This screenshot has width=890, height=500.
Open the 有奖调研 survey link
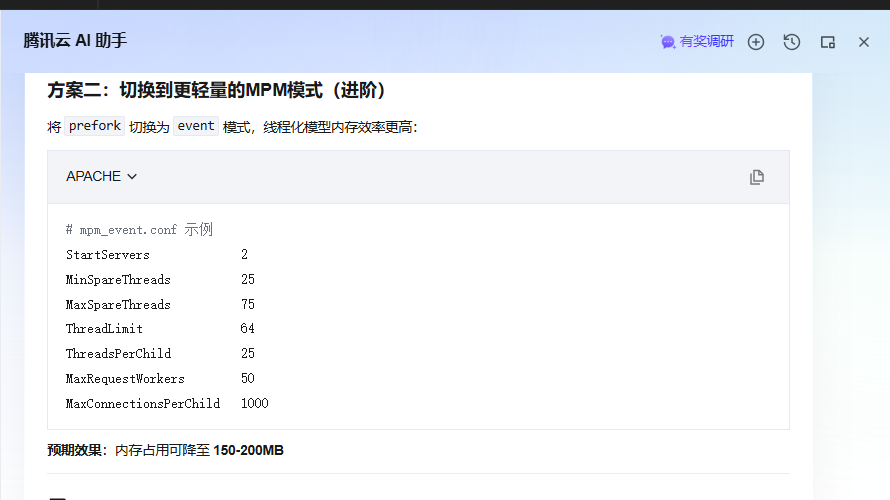(706, 42)
